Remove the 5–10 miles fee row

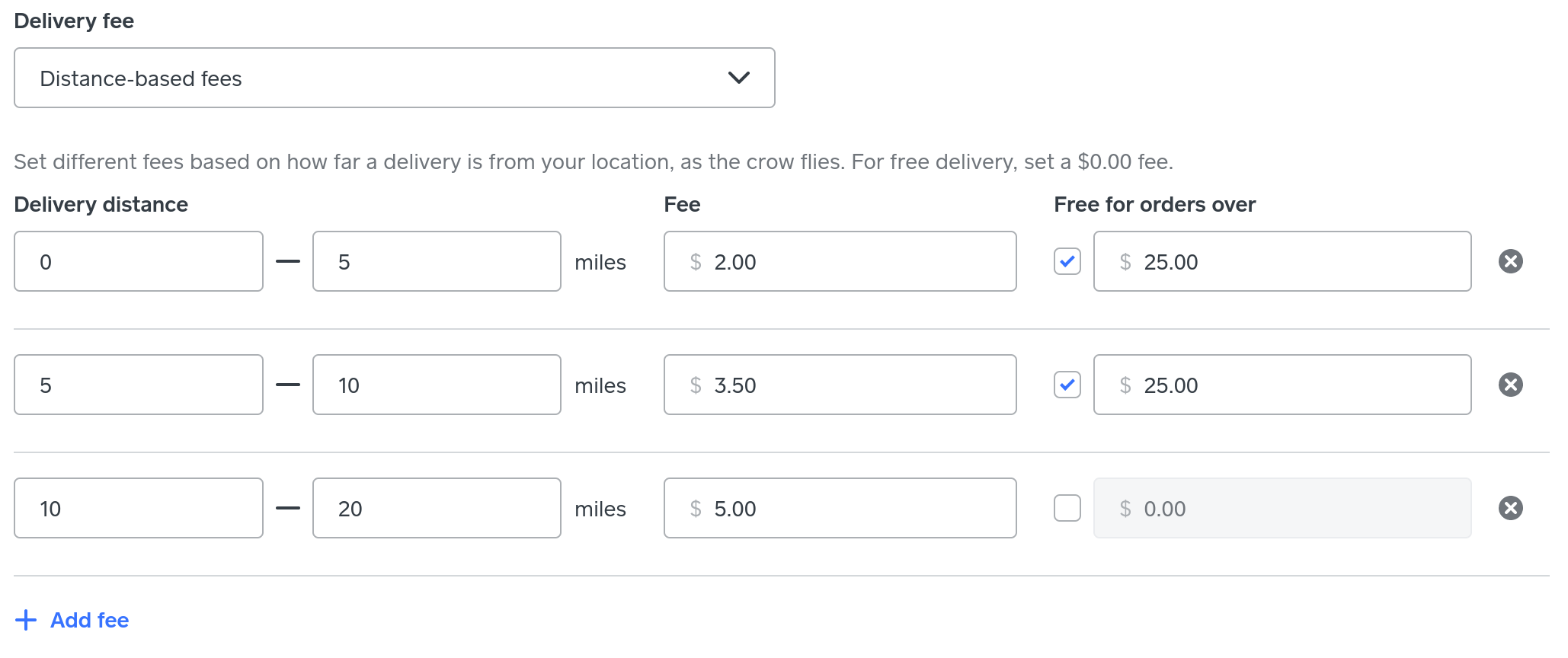tap(1510, 385)
